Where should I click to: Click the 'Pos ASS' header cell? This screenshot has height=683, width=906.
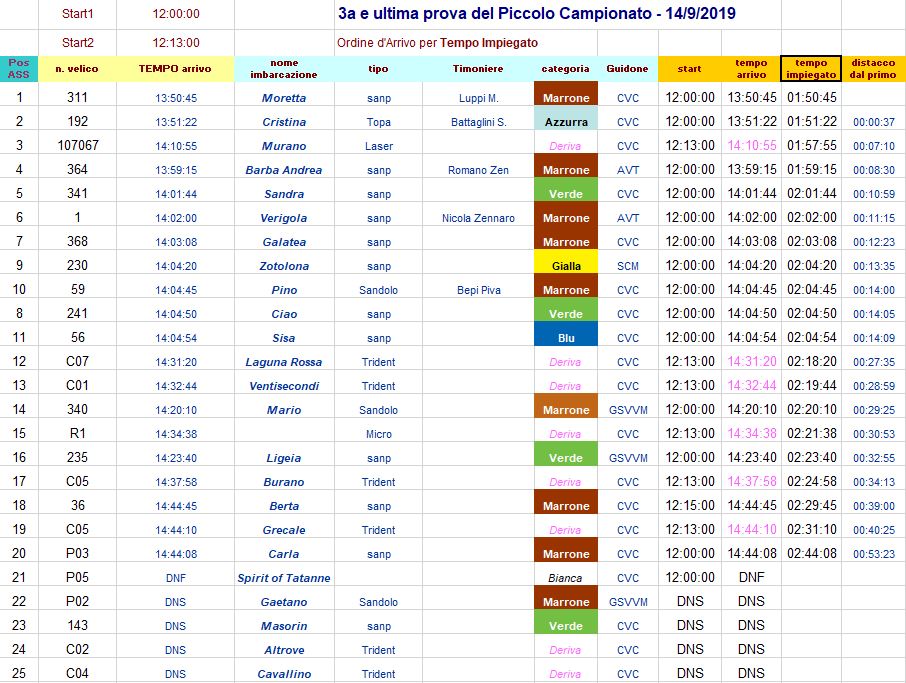point(18,69)
